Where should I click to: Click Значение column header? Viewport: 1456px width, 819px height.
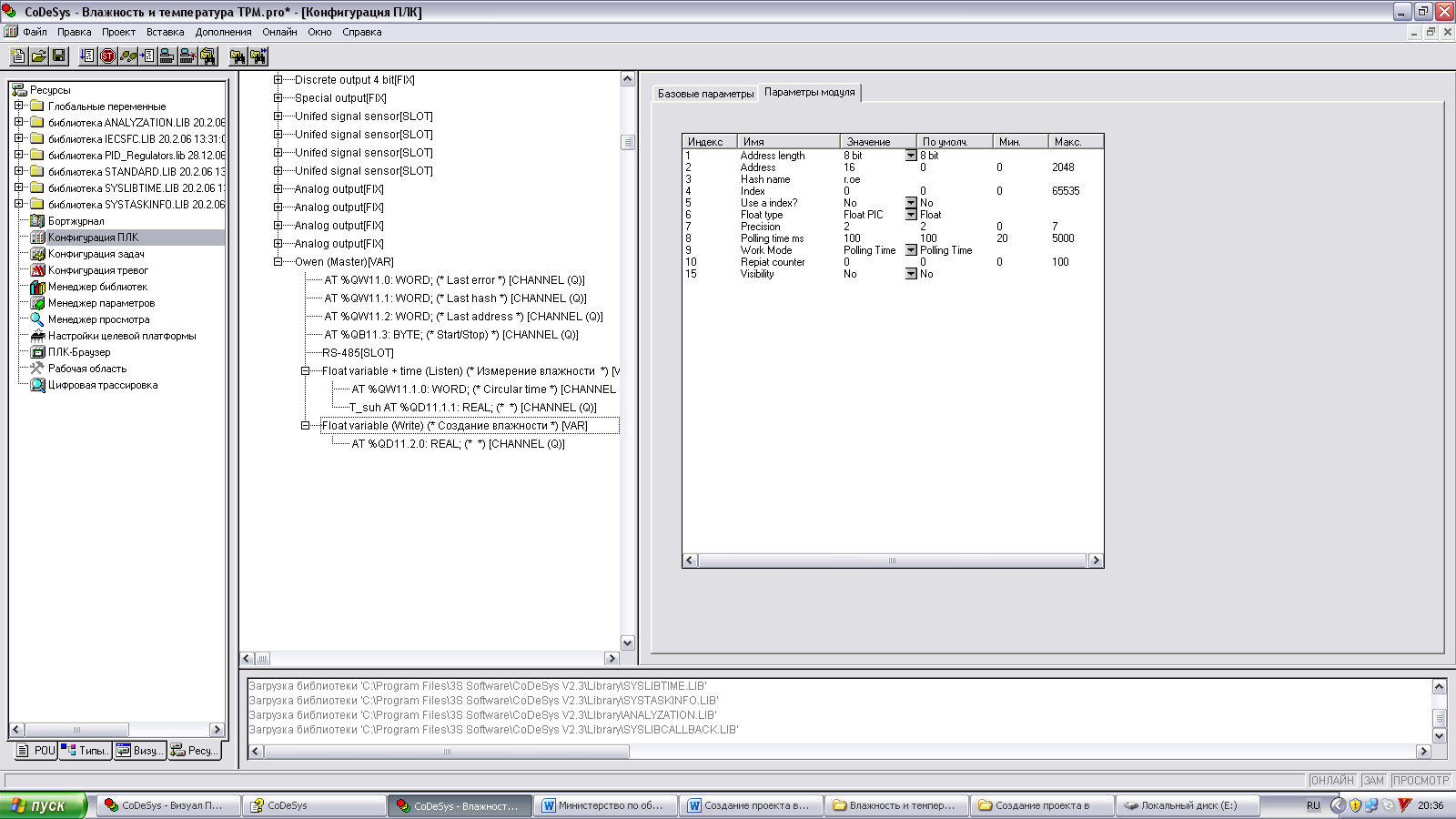coord(877,142)
